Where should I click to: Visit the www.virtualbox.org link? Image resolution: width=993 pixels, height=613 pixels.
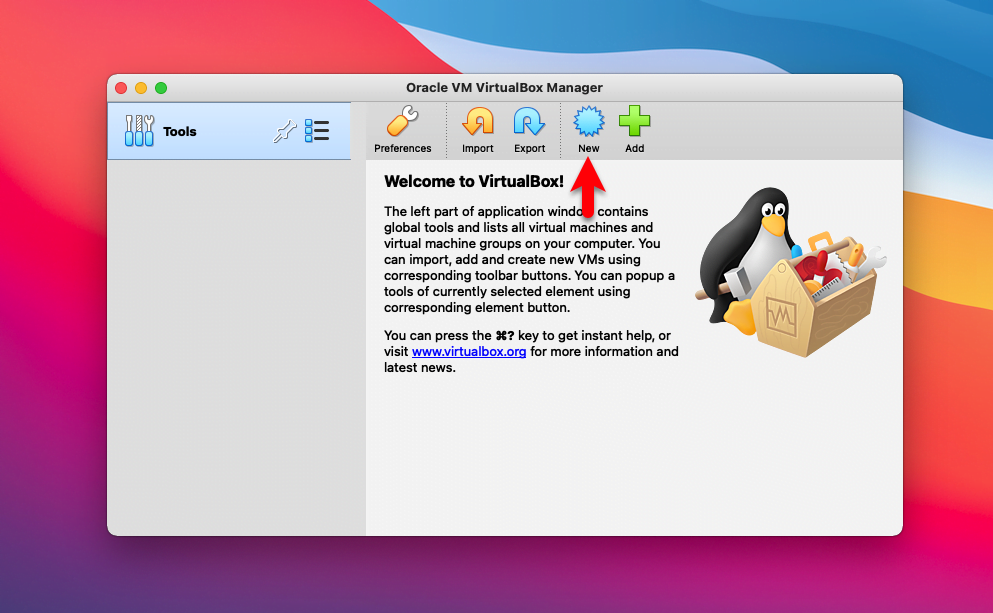469,351
